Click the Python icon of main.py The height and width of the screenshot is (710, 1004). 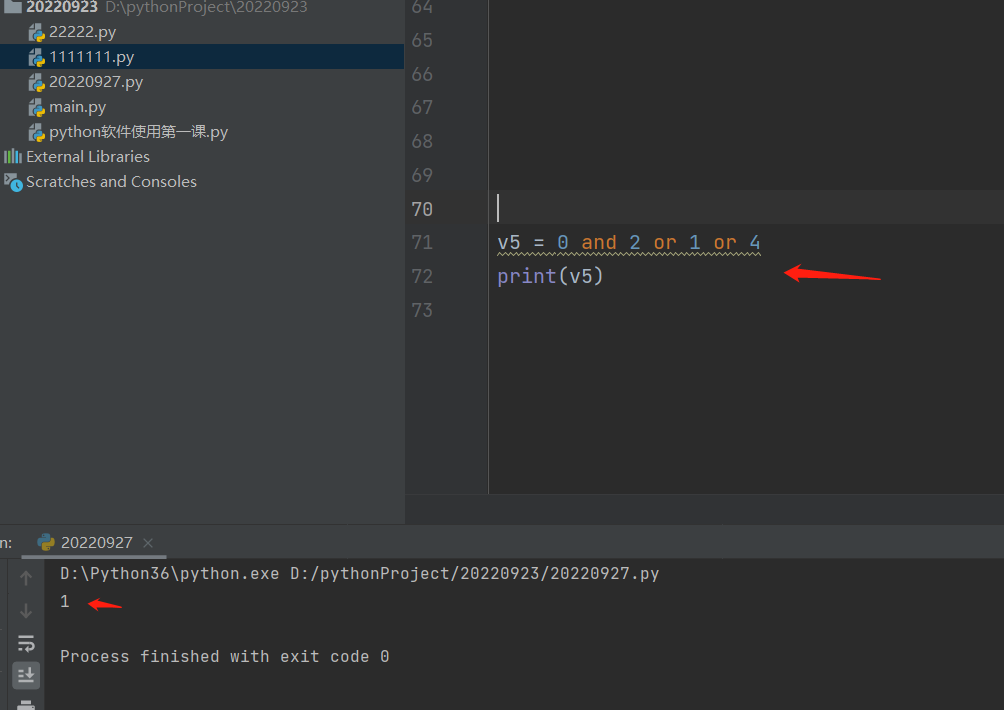point(36,108)
